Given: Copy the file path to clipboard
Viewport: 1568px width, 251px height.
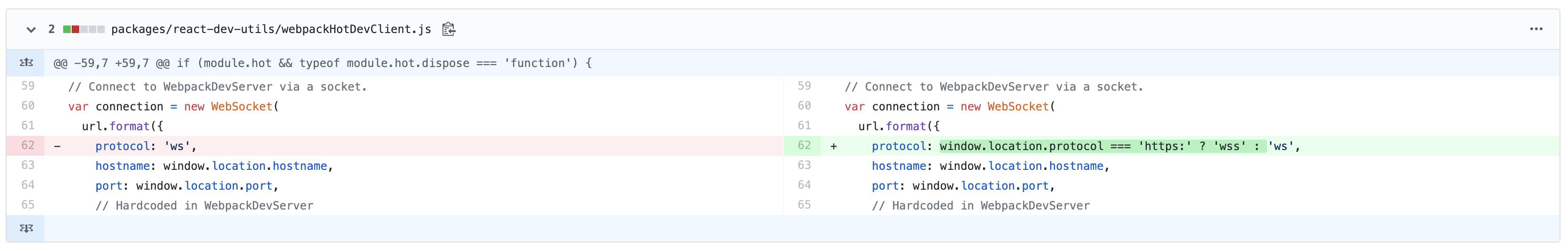Looking at the screenshot, I should pyautogui.click(x=449, y=29).
